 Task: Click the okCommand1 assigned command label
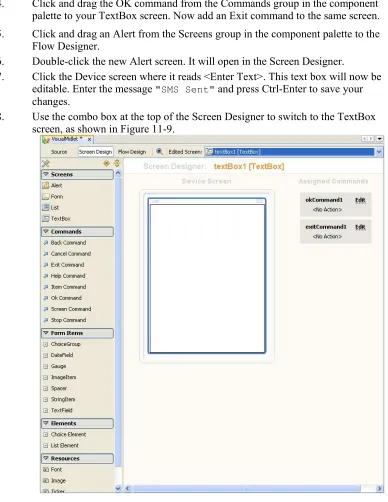pyautogui.click(x=324, y=200)
